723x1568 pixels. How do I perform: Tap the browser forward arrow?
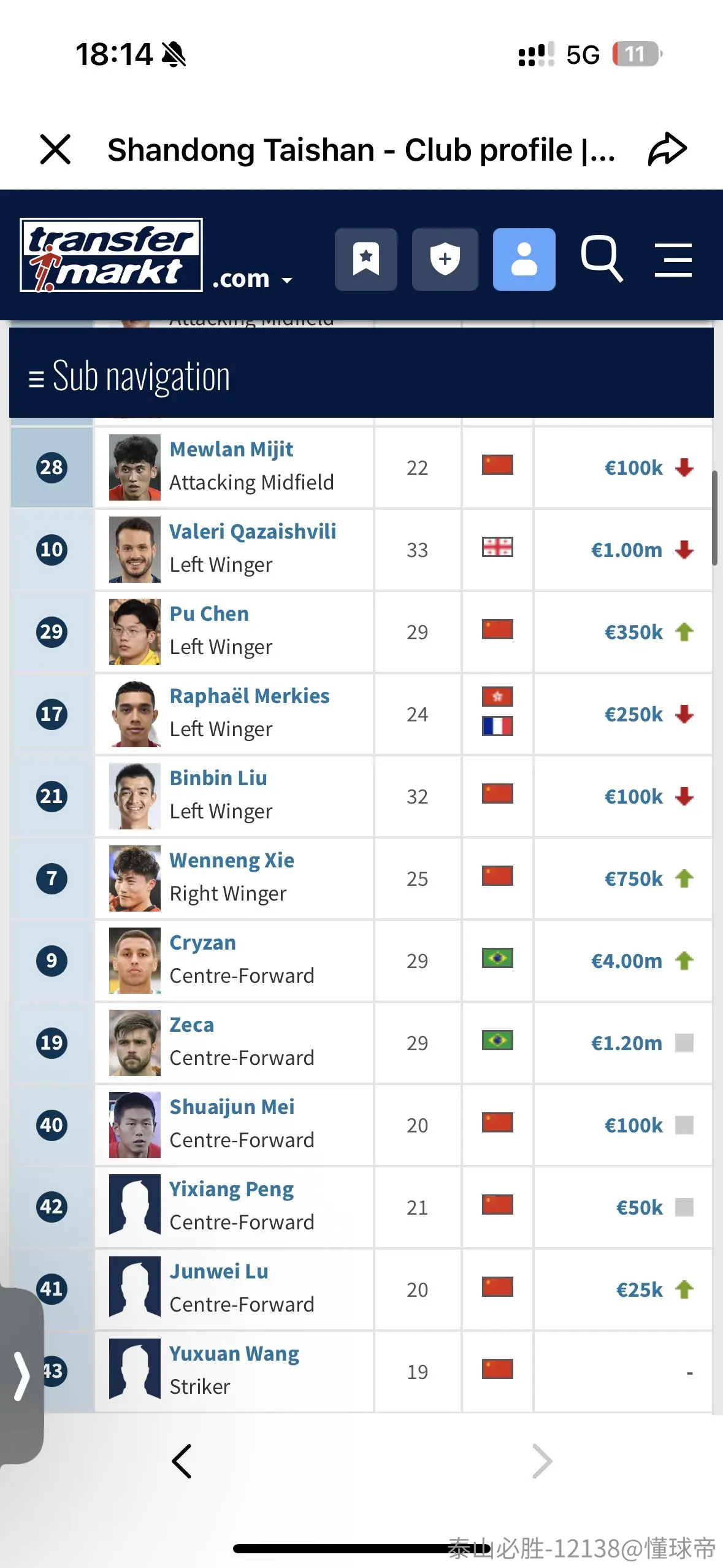coord(542,1461)
